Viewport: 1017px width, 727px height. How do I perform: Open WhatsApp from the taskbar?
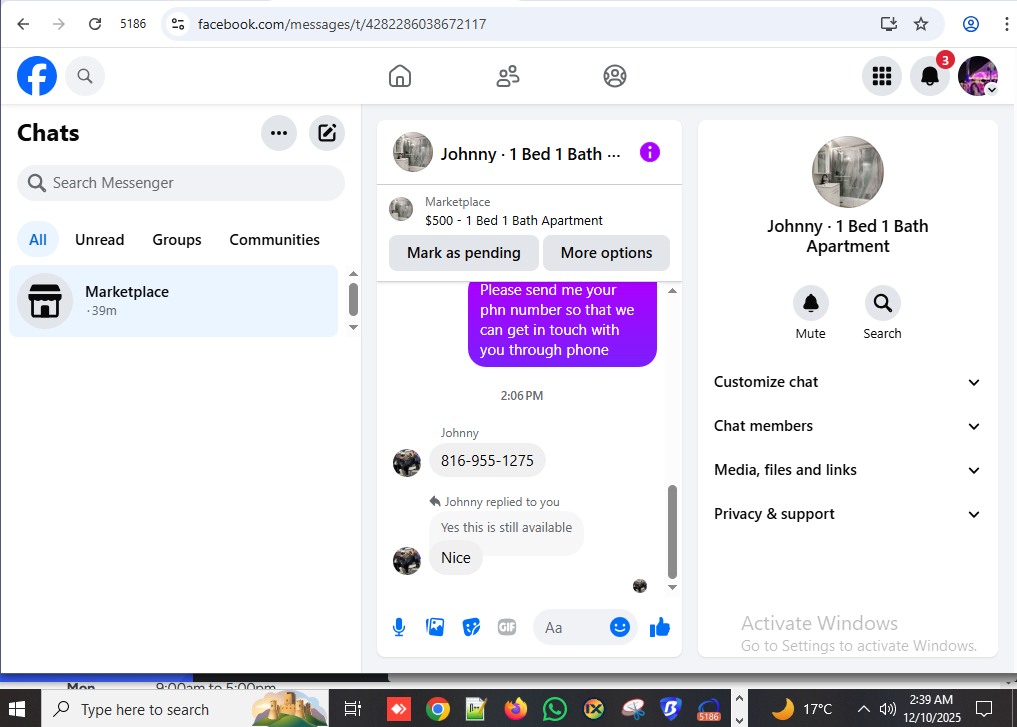pos(555,709)
